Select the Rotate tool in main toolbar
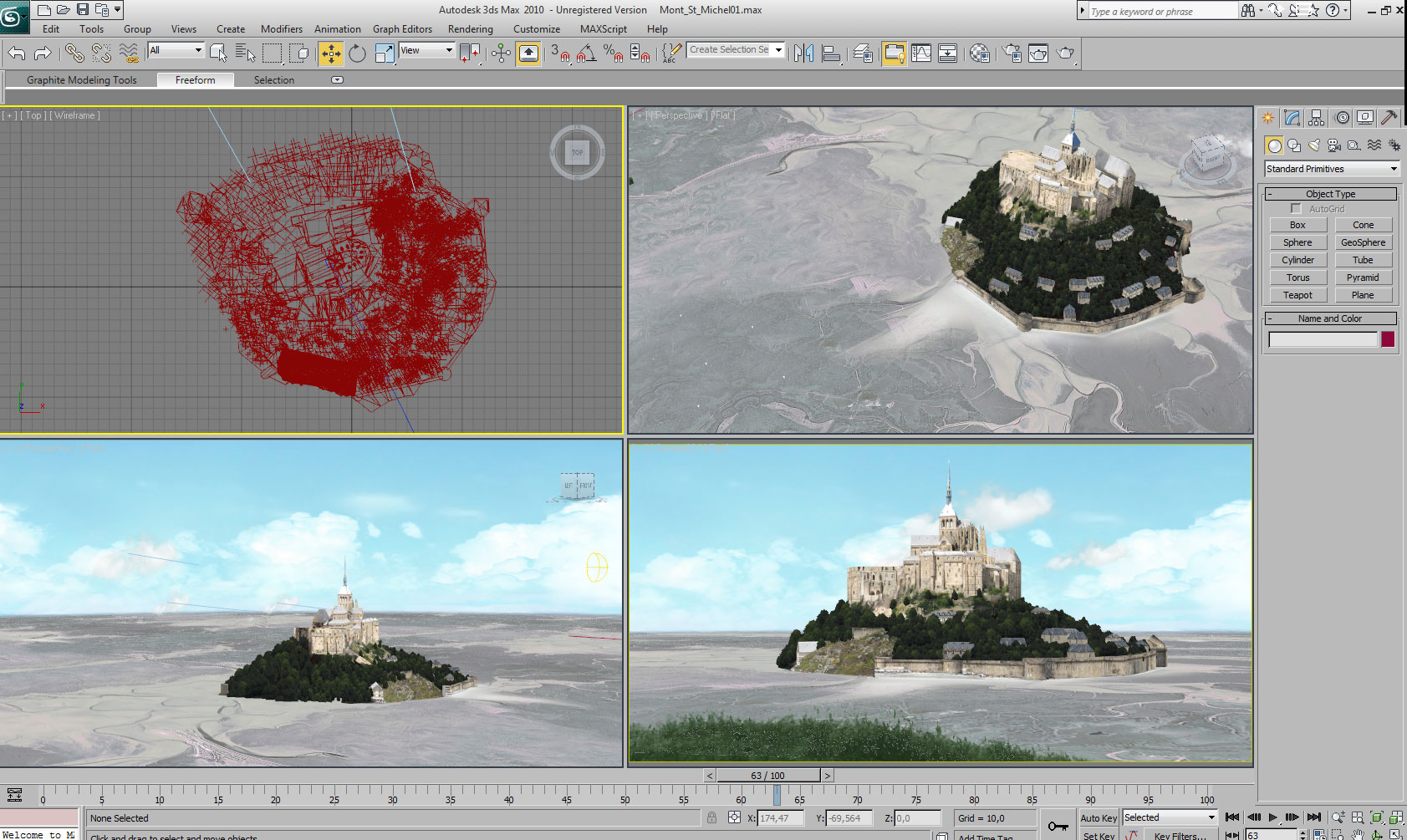The height and width of the screenshot is (840, 1407). tap(358, 53)
